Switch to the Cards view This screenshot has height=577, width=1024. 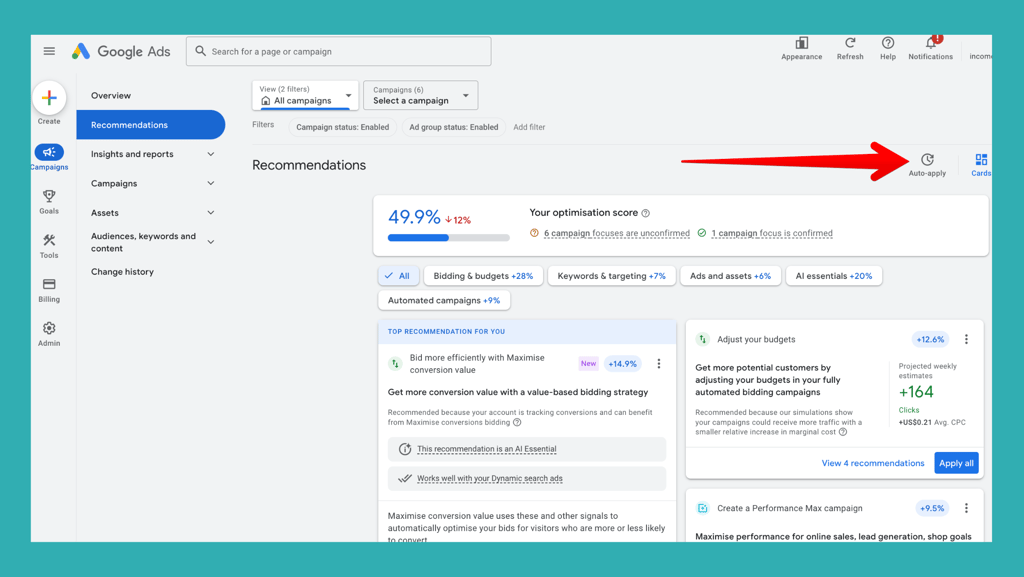[980, 164]
